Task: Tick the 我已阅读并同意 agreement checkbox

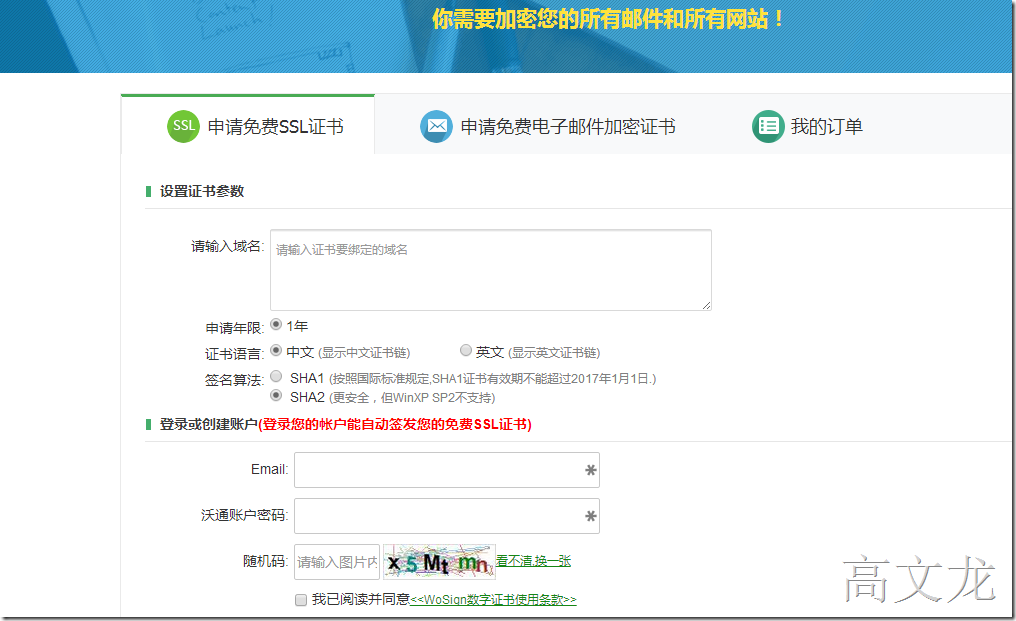Action: pyautogui.click(x=301, y=600)
